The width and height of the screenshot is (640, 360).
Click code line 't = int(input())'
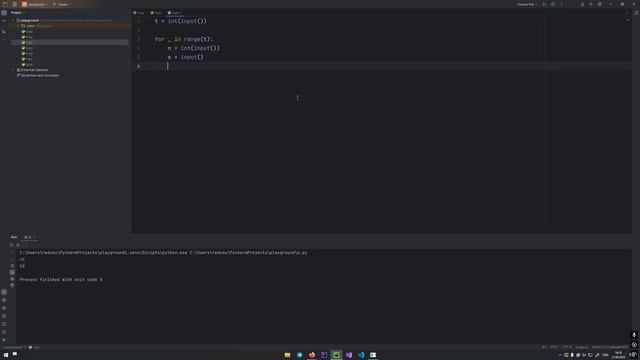click(181, 21)
